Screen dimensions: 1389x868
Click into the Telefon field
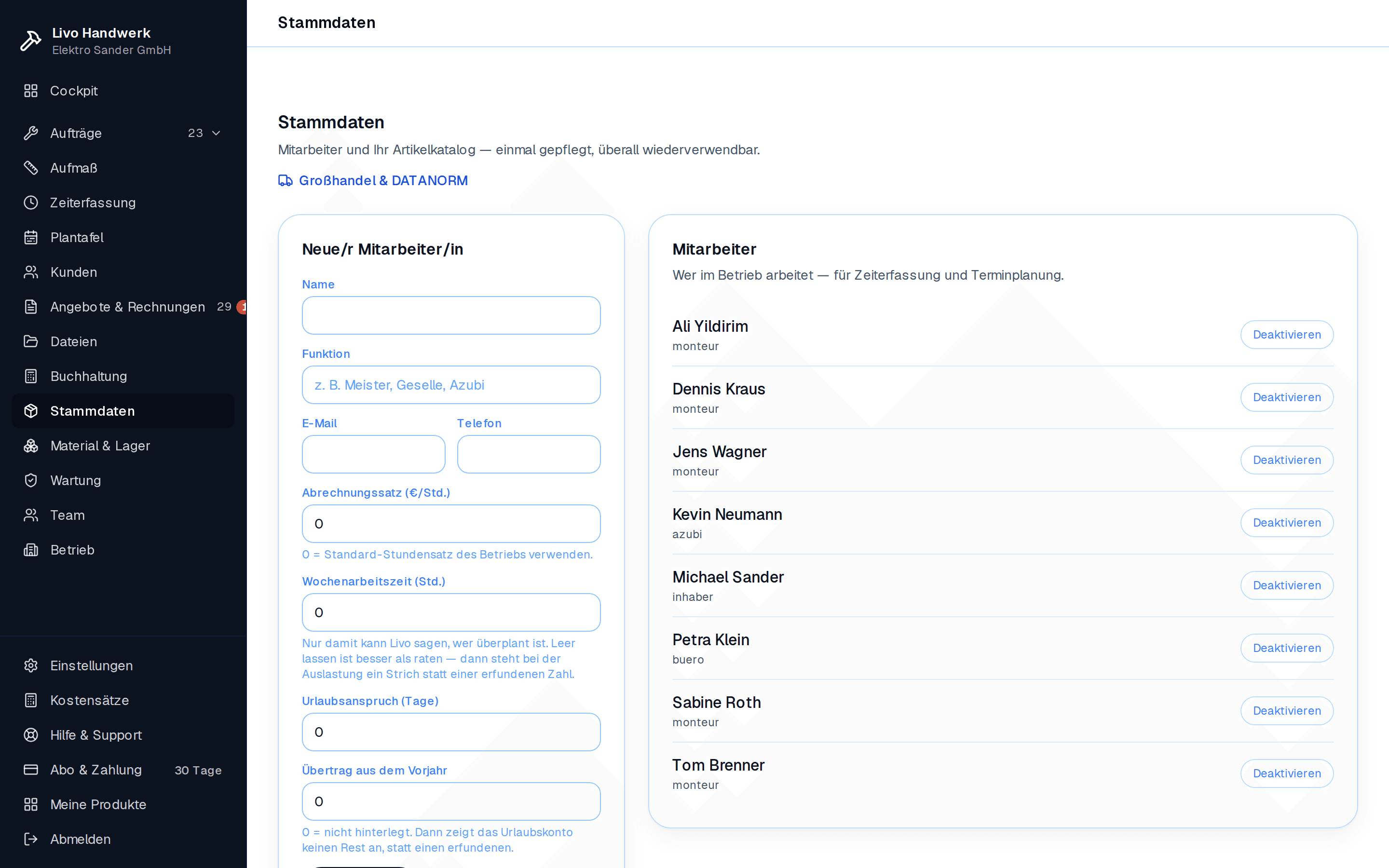pos(529,454)
